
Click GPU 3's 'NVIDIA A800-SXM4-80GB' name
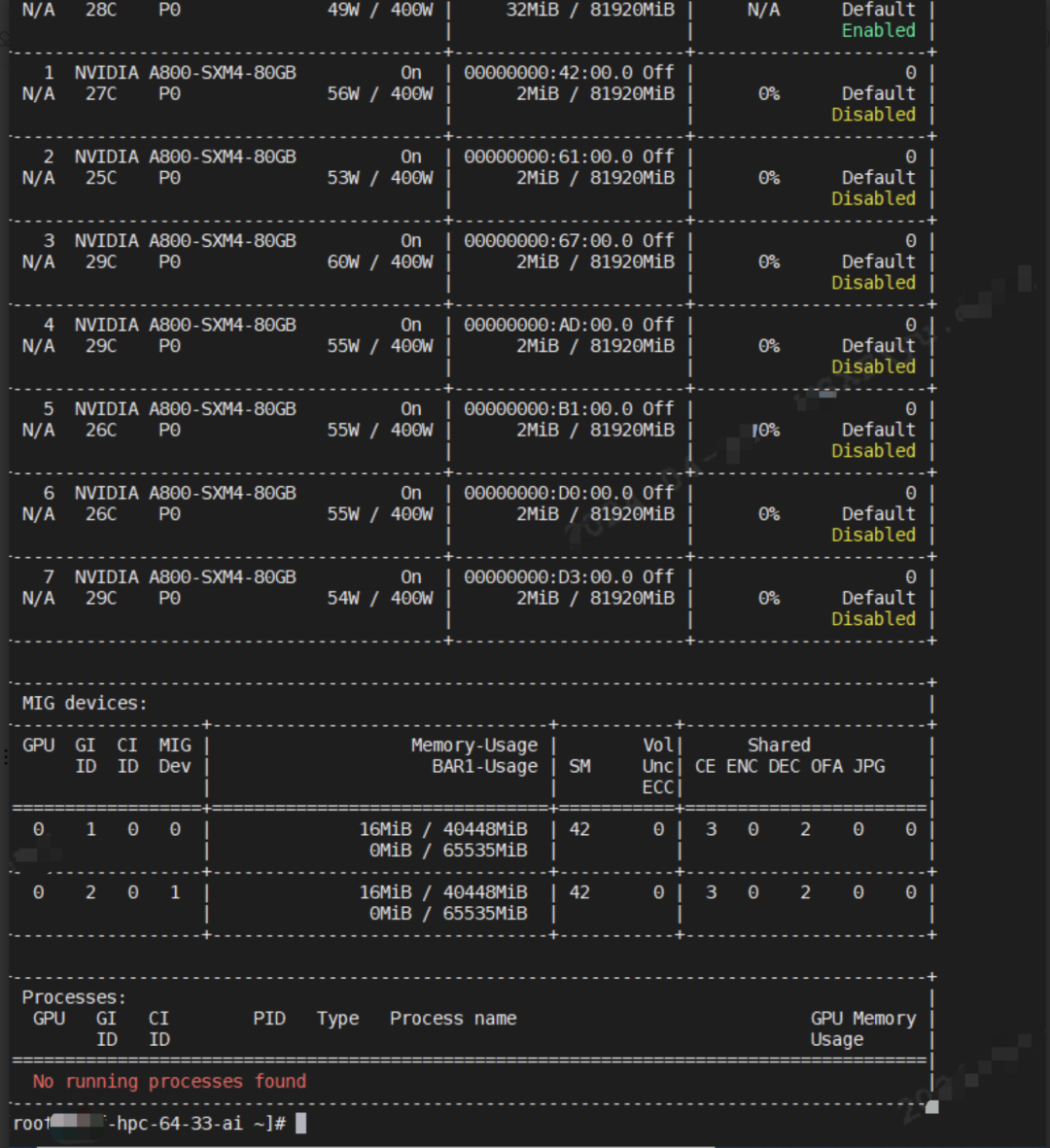186,242
